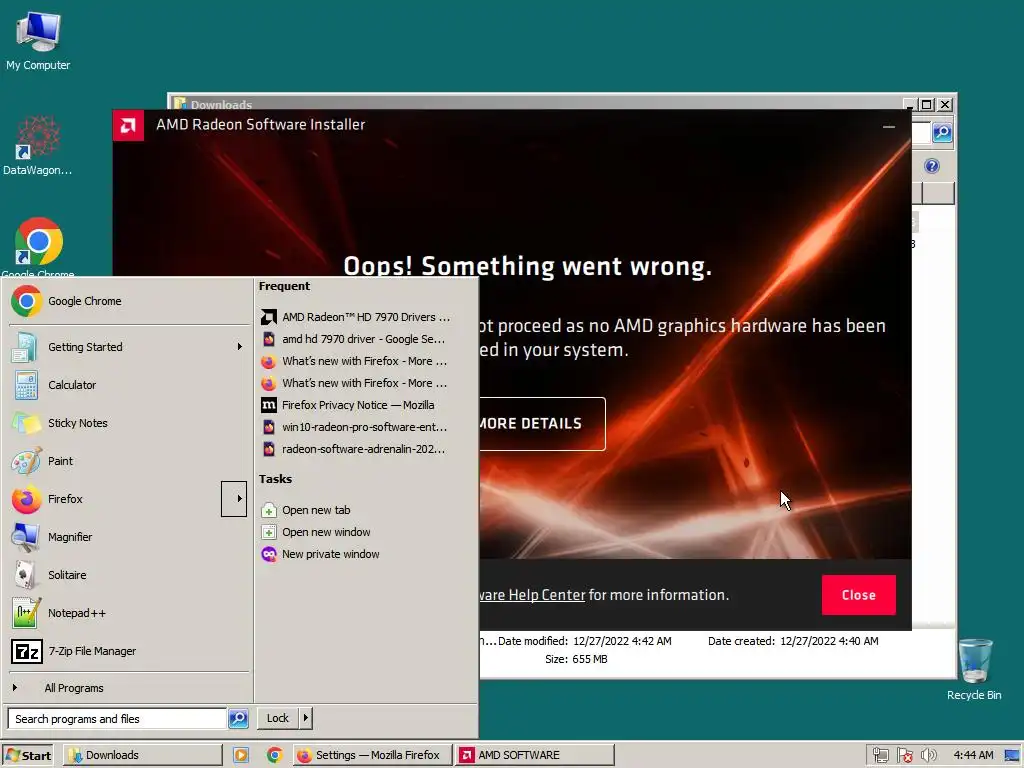
Task: Expand Getting Started submenu arrow
Action: point(240,347)
